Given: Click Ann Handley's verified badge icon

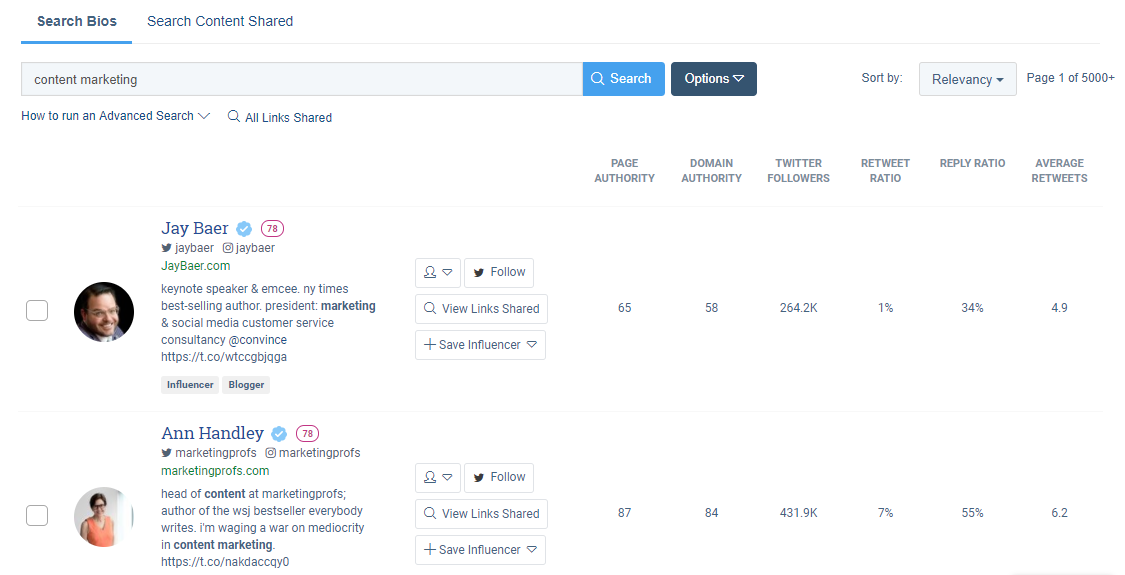Looking at the screenshot, I should (x=280, y=434).
